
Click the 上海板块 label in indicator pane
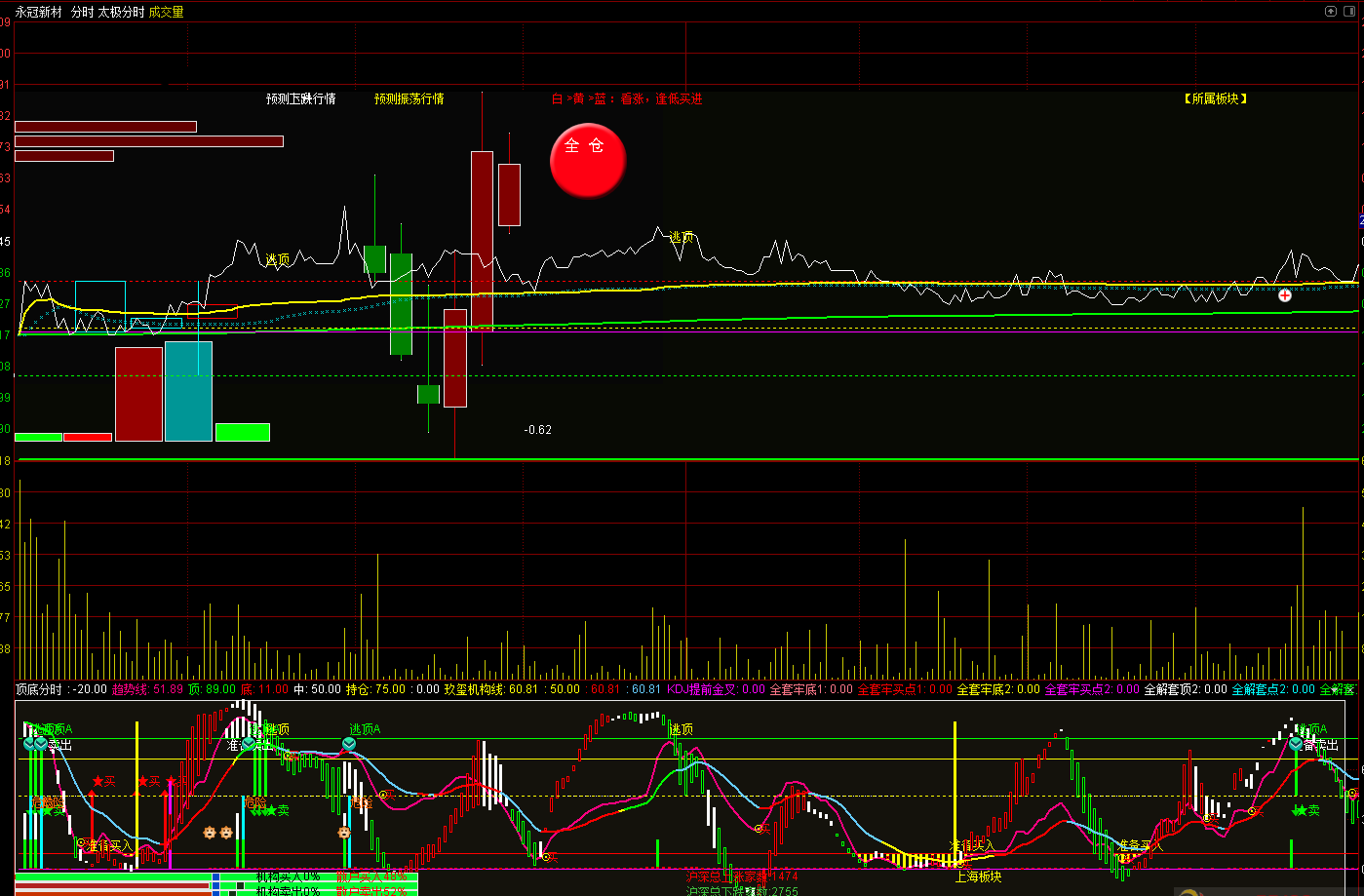pyautogui.click(x=978, y=877)
